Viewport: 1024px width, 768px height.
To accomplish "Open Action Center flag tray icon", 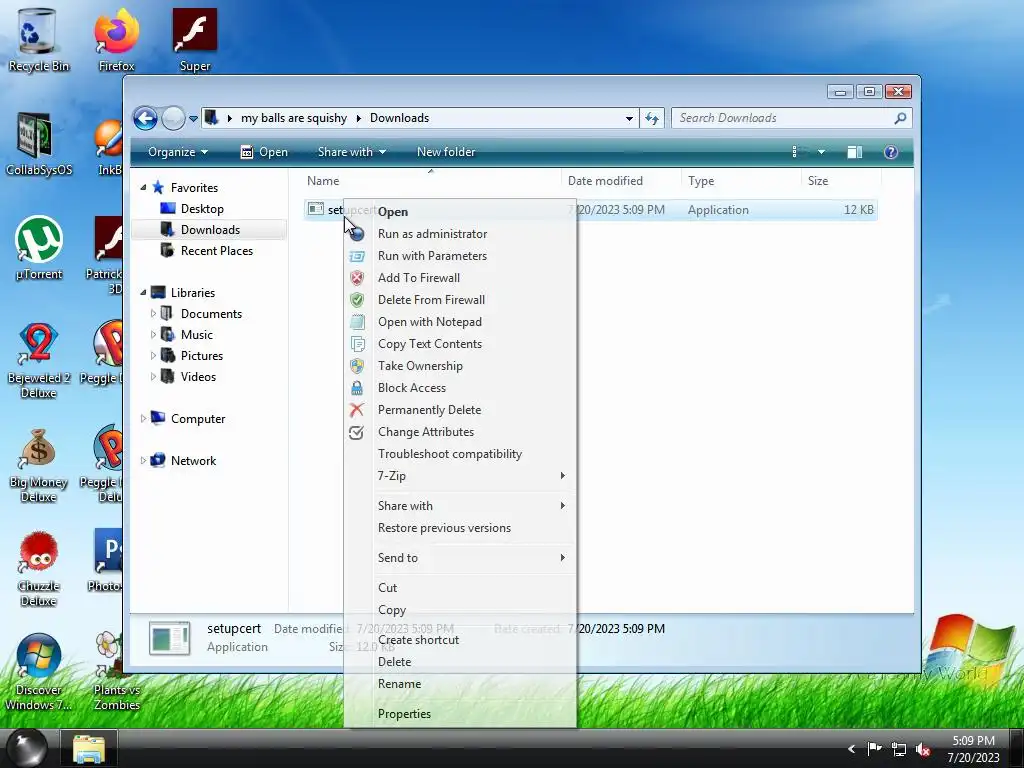I will point(874,748).
